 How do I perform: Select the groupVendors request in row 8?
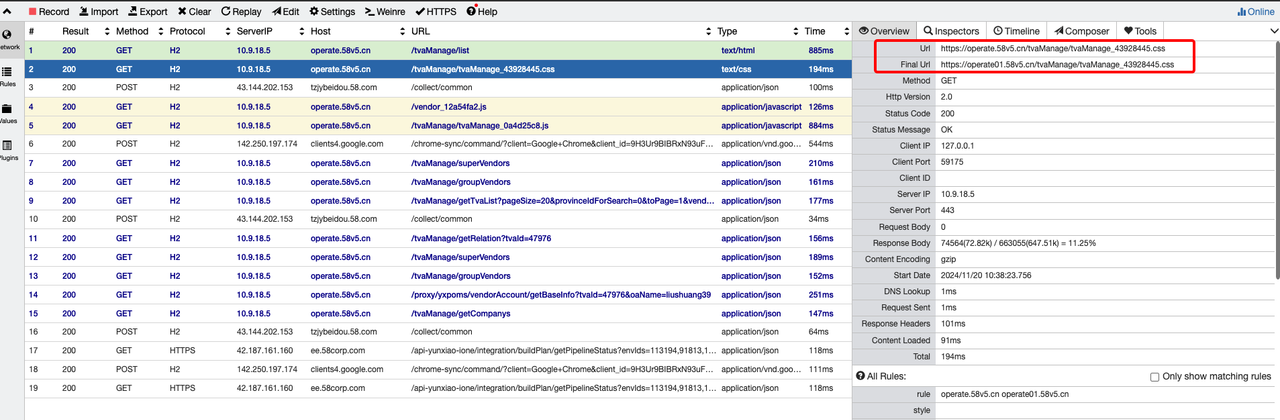coord(437,181)
